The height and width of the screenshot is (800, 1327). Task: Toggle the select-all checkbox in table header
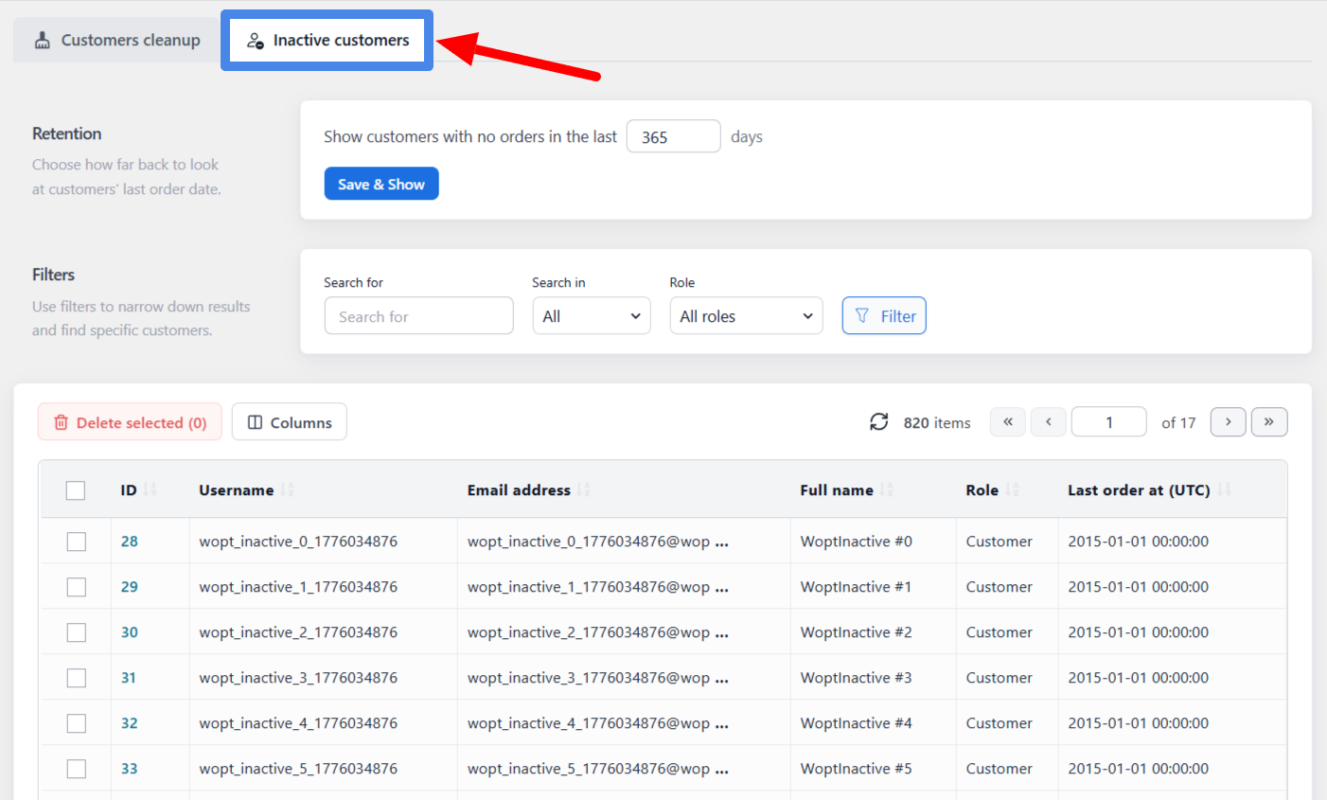[76, 490]
